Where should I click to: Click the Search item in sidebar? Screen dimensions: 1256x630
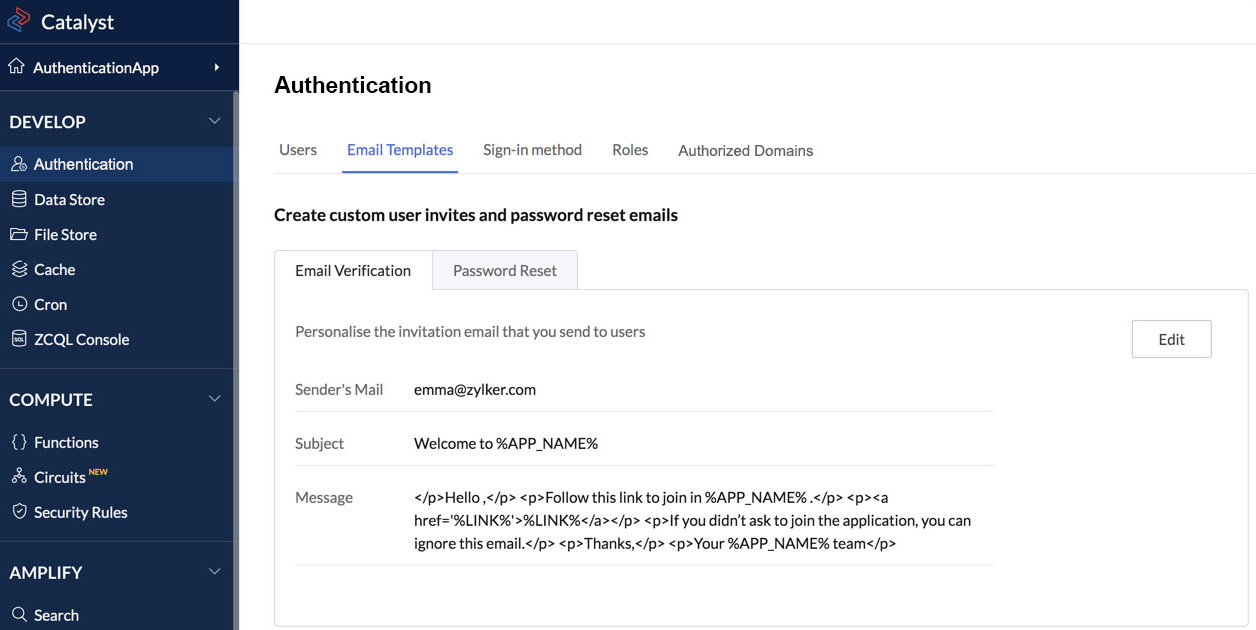tap(57, 615)
